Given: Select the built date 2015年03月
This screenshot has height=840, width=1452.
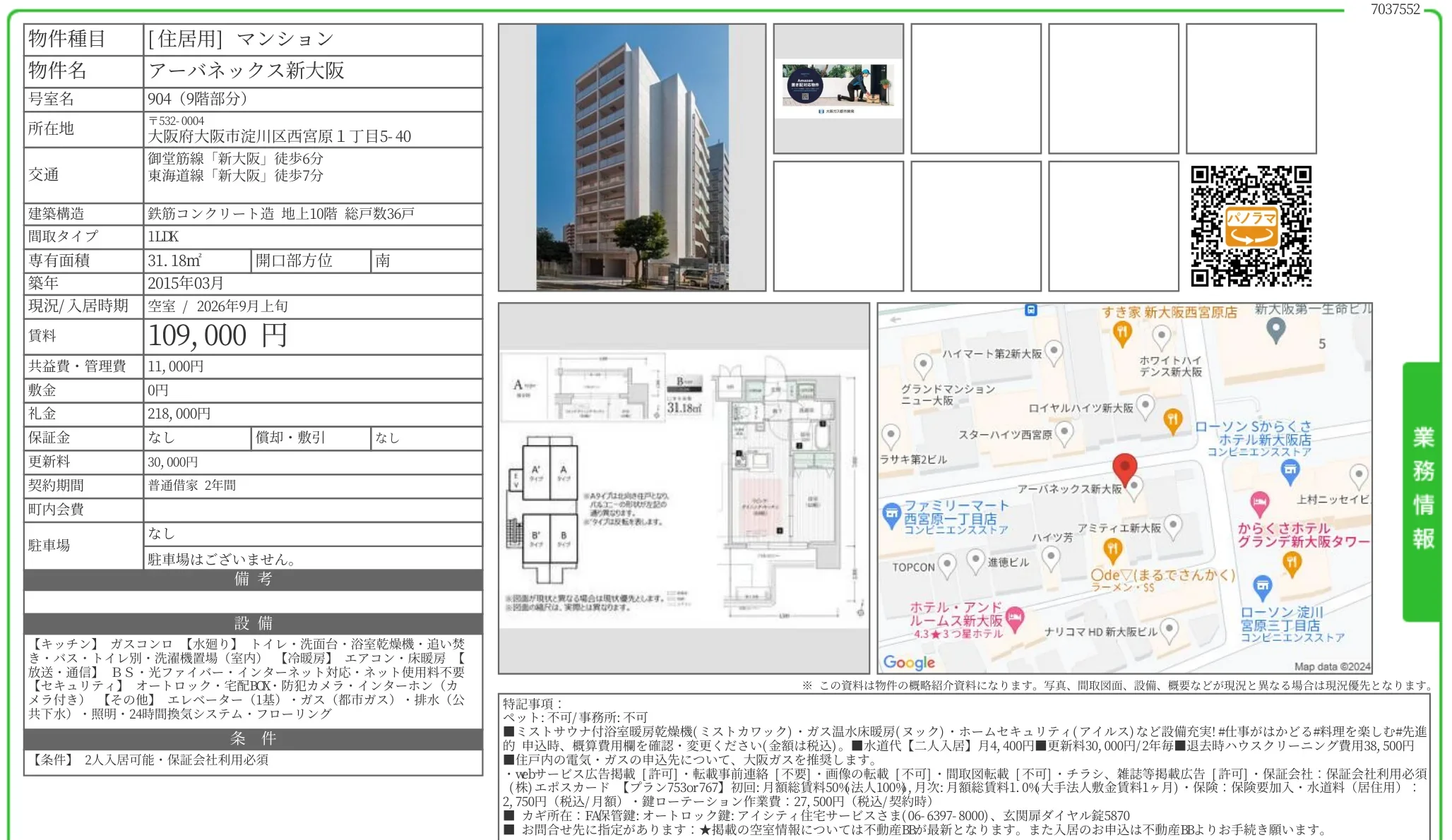Looking at the screenshot, I should pyautogui.click(x=186, y=283).
